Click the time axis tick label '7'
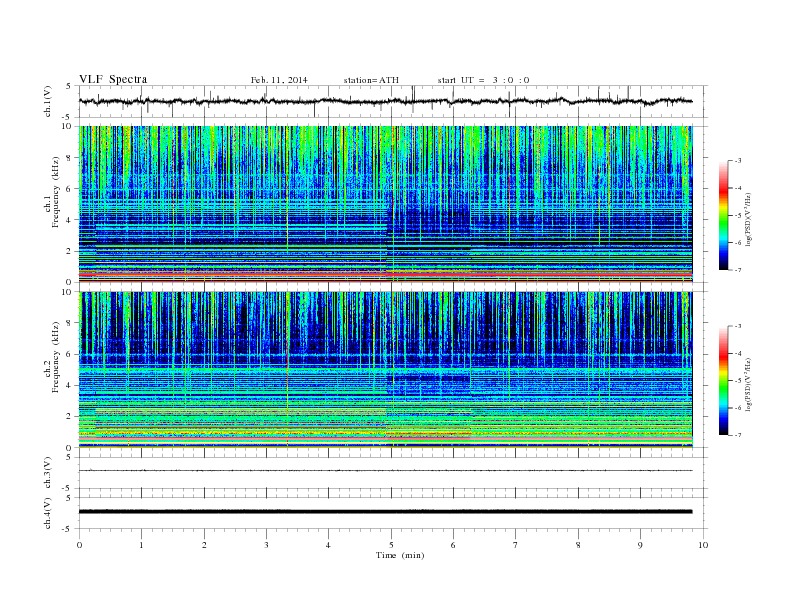This screenshot has width=792, height=612. click(x=516, y=545)
